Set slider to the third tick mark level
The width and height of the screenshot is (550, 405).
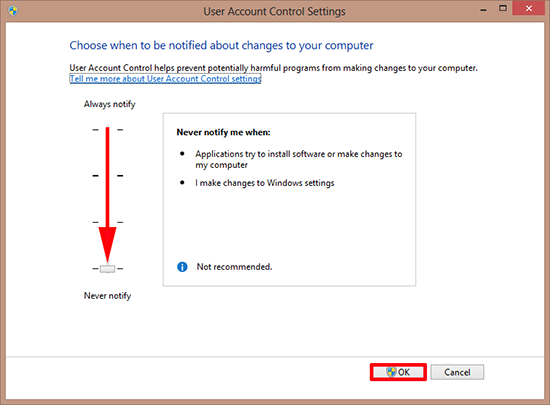pos(107,222)
